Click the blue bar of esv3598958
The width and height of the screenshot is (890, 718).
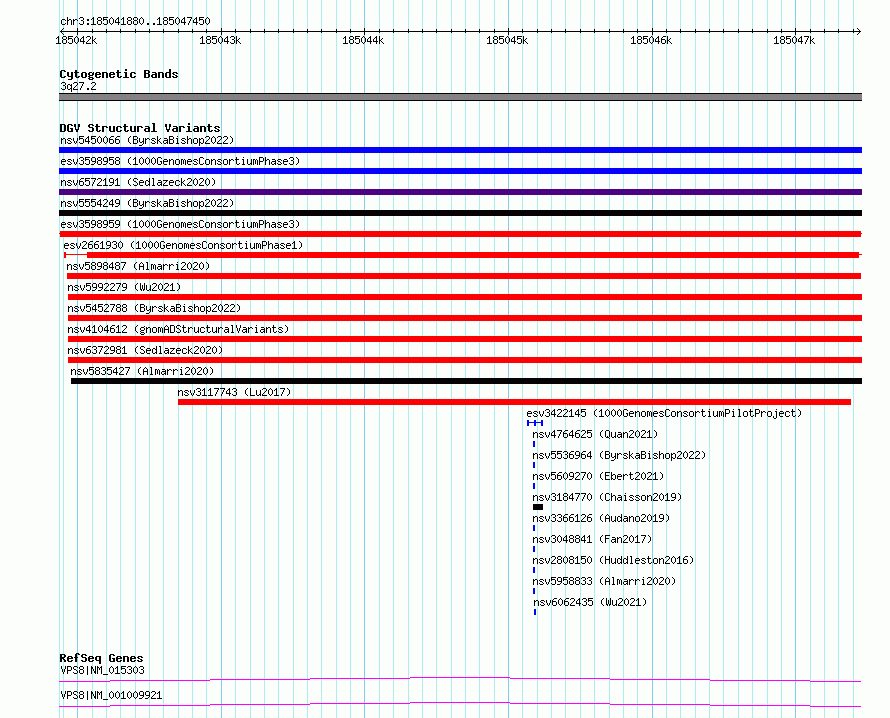[460, 171]
